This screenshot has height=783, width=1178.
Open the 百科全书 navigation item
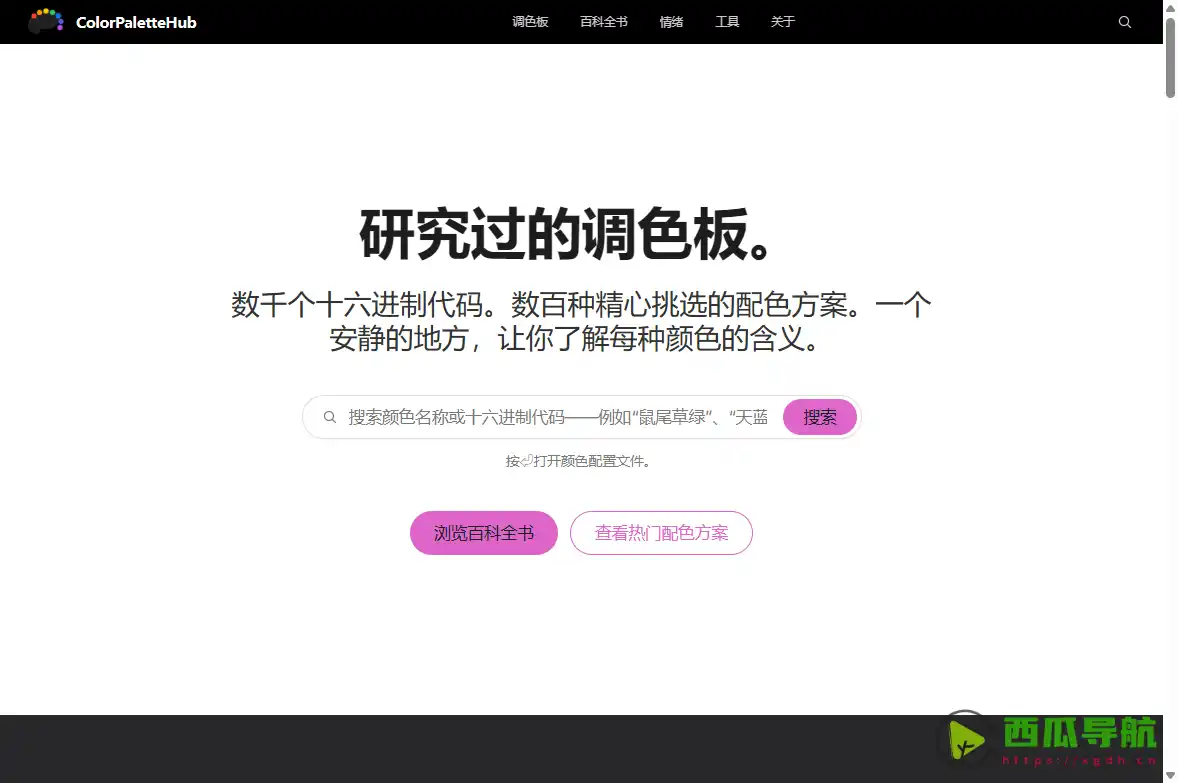coord(604,22)
